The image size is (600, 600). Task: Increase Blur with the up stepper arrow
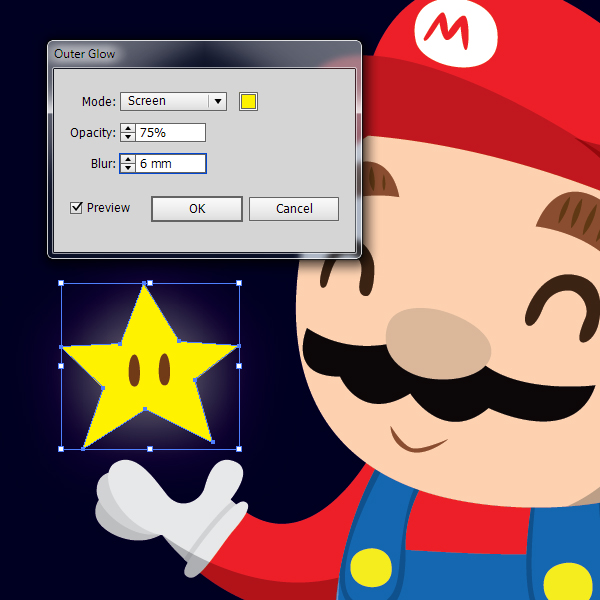[x=127, y=160]
